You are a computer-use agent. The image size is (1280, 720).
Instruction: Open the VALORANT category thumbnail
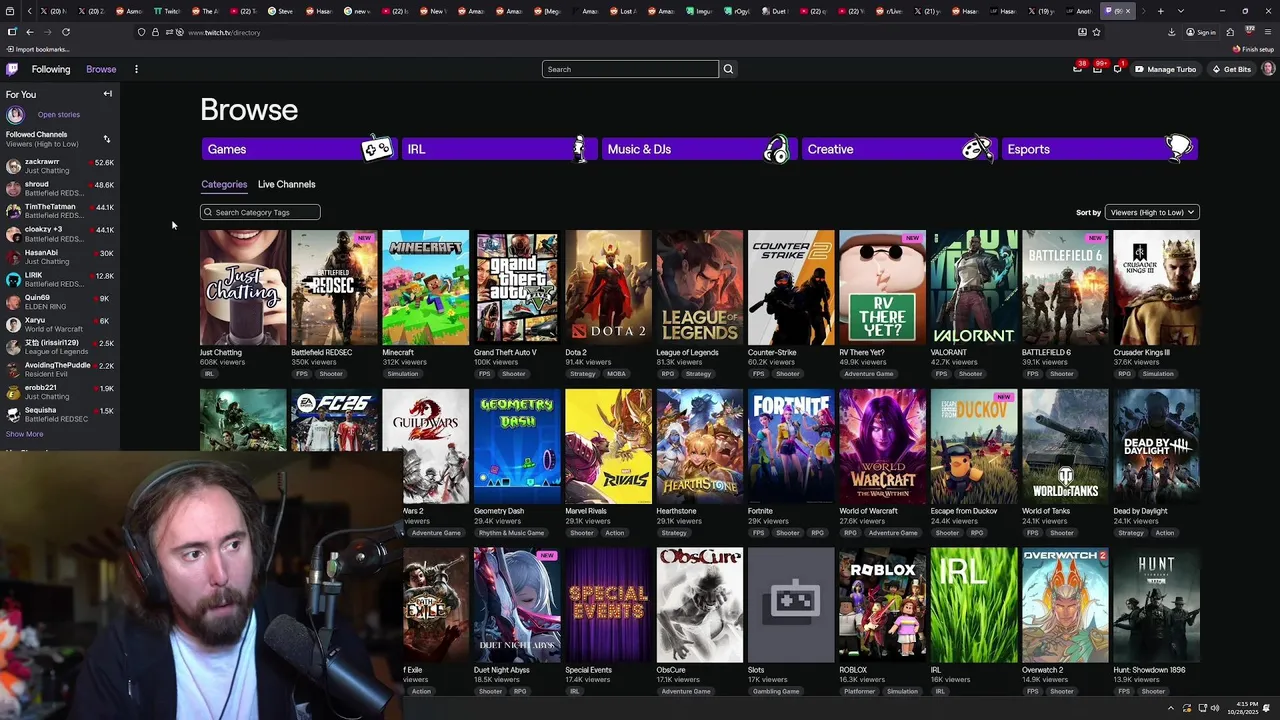[974, 288]
